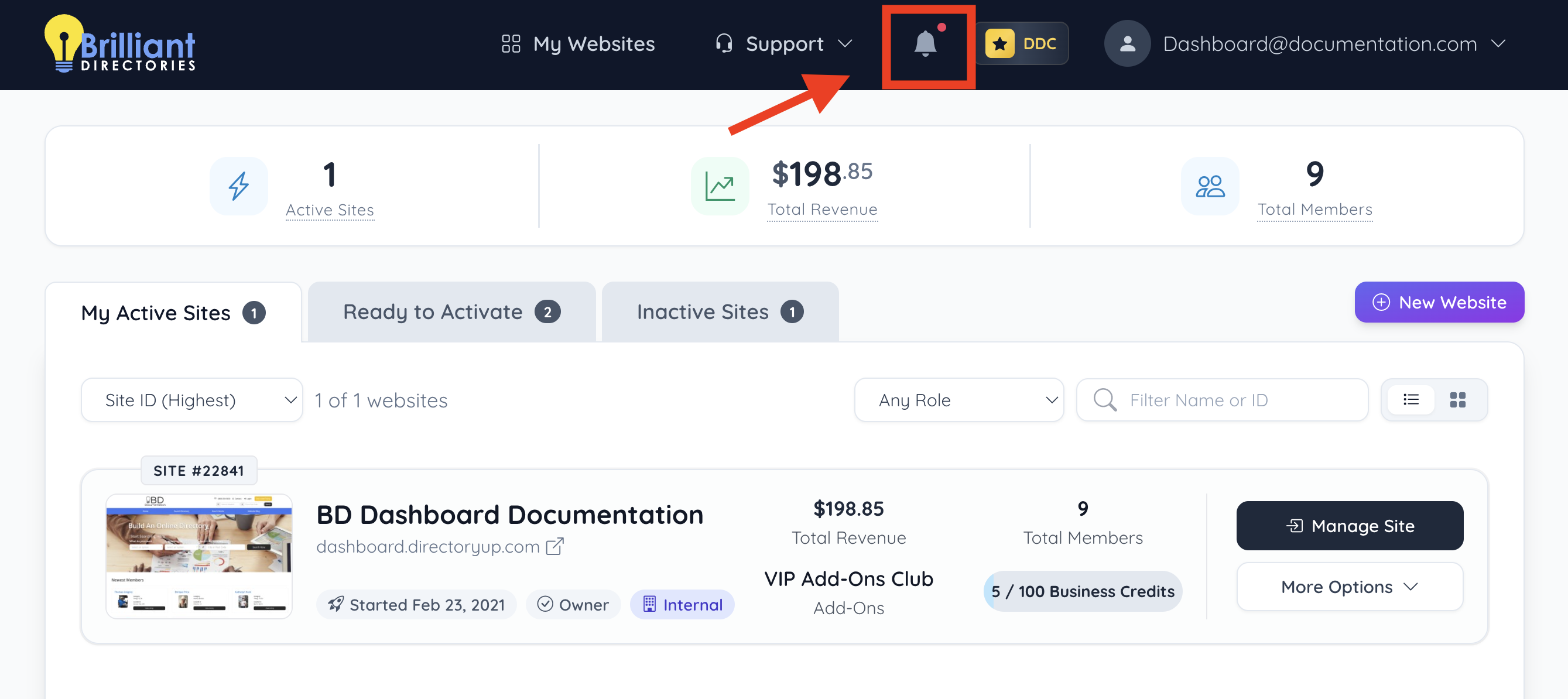
Task: Click the Total Revenue chart icon
Action: [720, 186]
